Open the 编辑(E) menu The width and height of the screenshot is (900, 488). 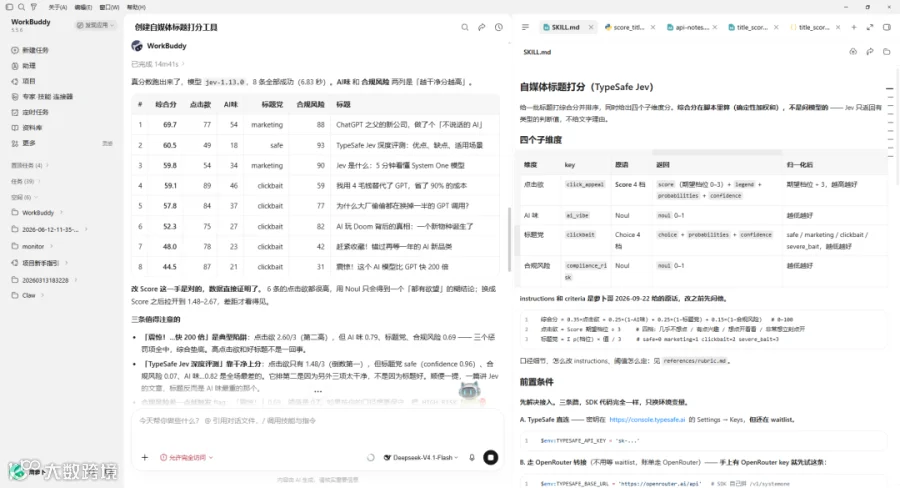(x=83, y=7)
